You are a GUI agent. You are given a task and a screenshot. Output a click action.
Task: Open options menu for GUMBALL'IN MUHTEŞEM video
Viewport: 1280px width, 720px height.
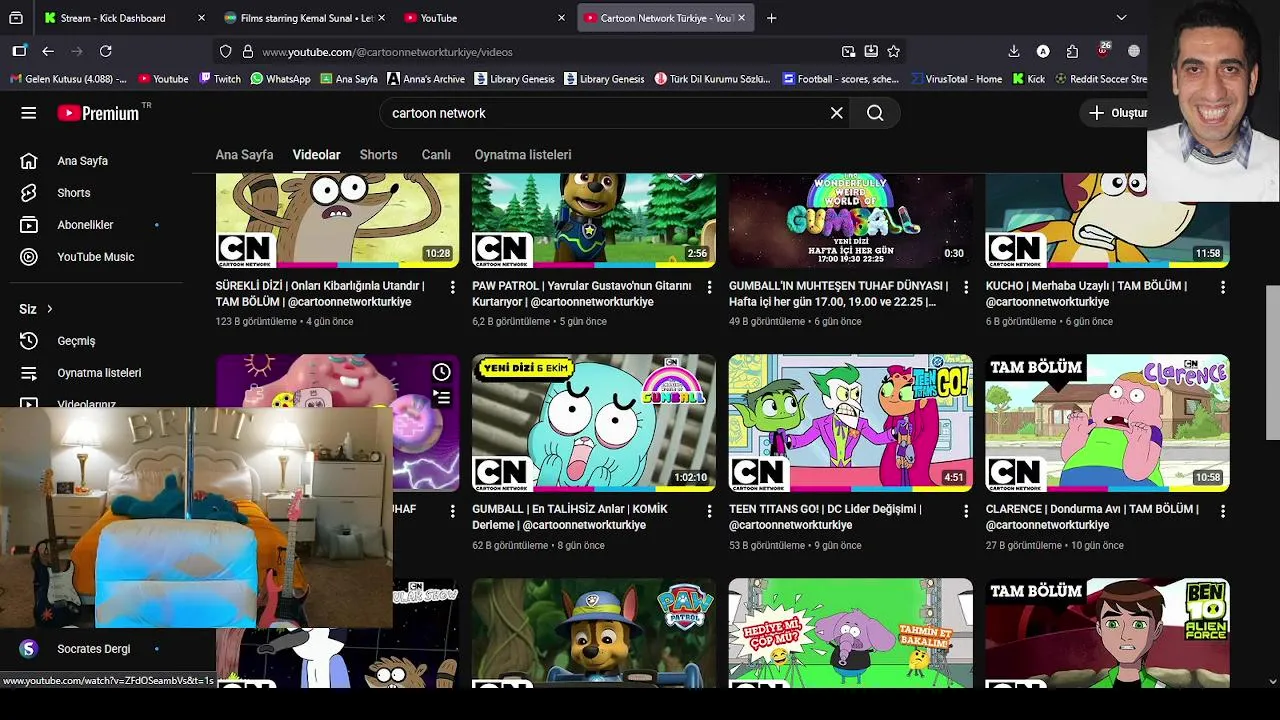coord(966,287)
